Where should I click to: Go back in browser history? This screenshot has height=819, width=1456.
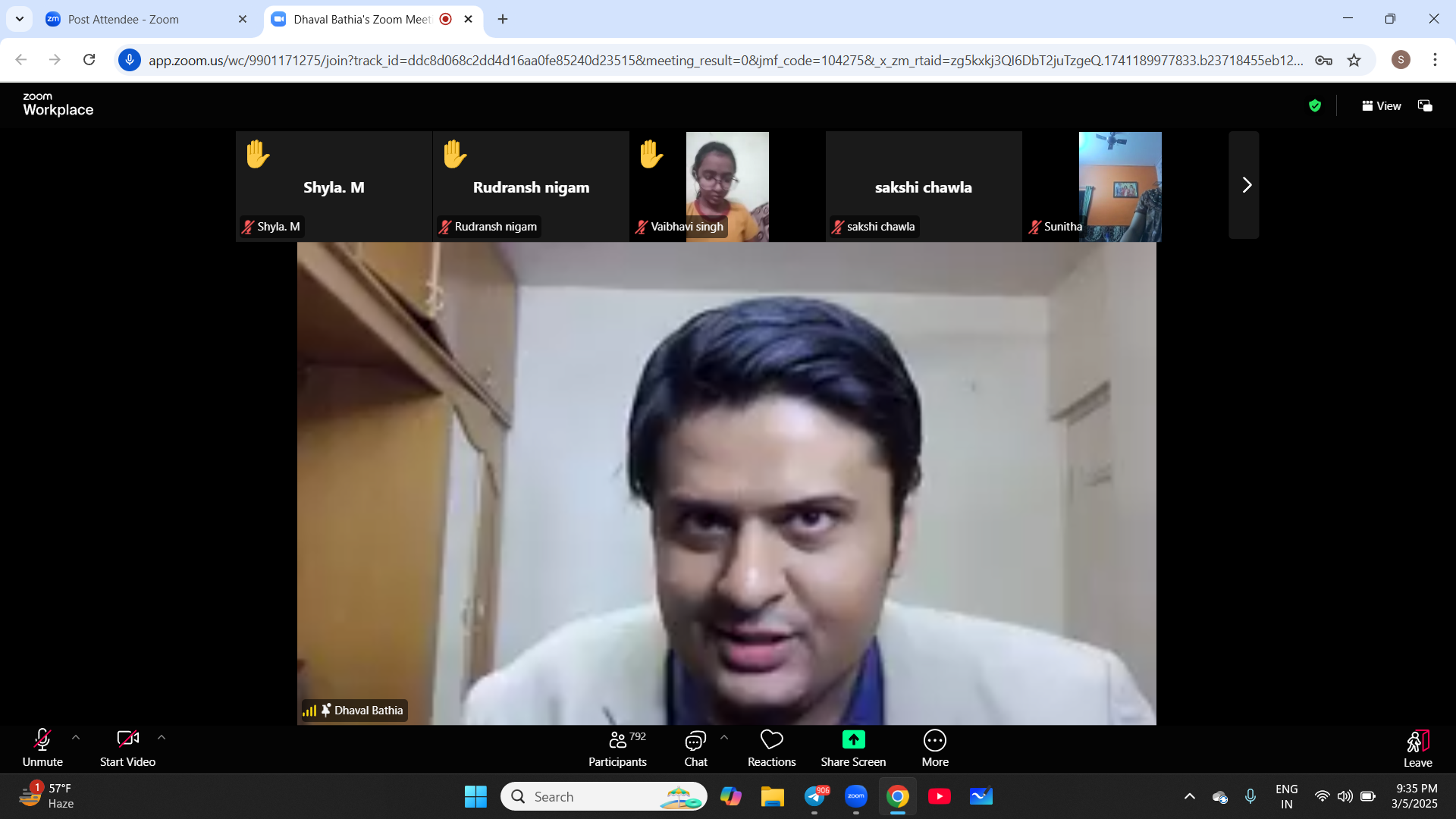(21, 60)
